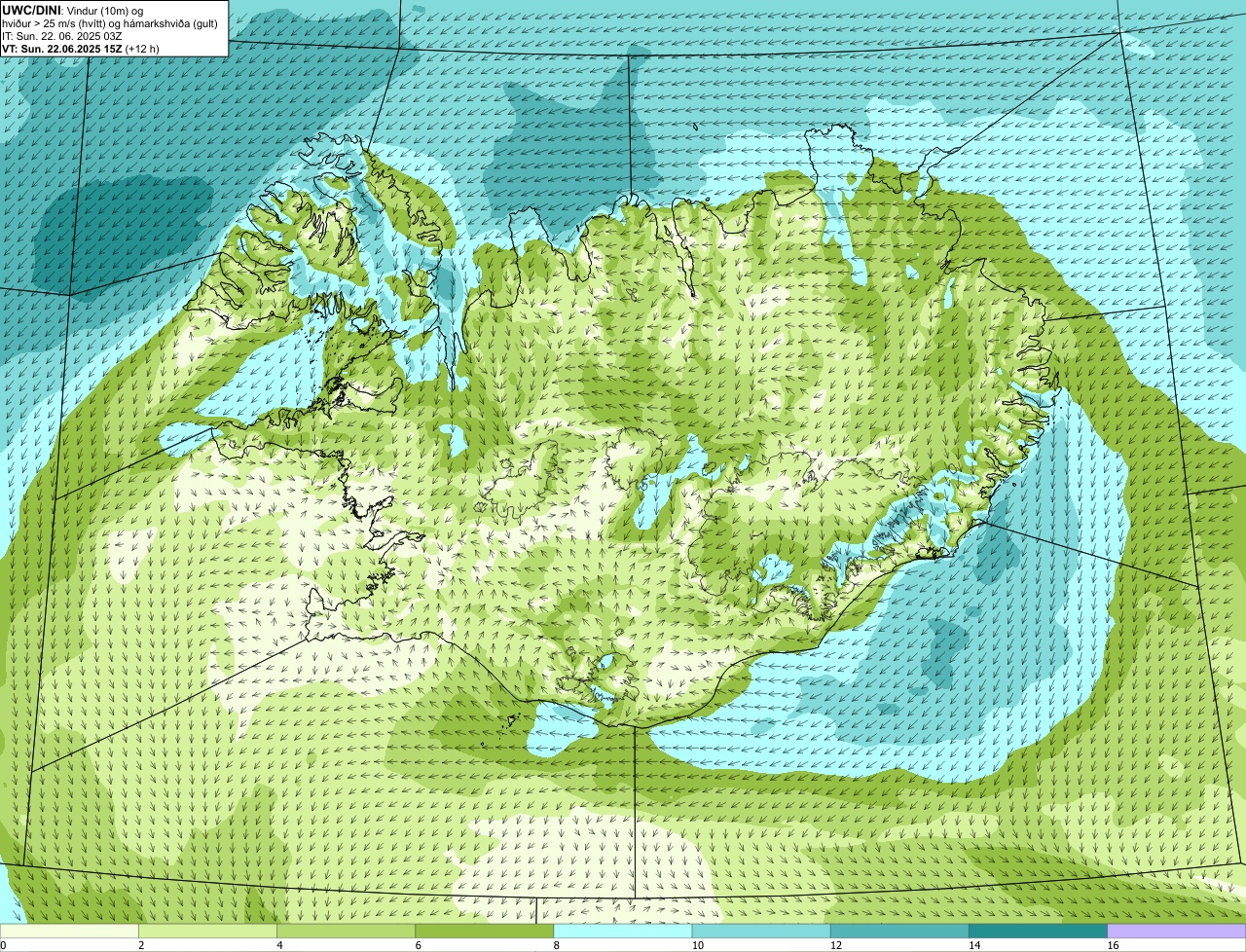Click the "4" legend scale label
The height and width of the screenshot is (952, 1246).
click(279, 945)
